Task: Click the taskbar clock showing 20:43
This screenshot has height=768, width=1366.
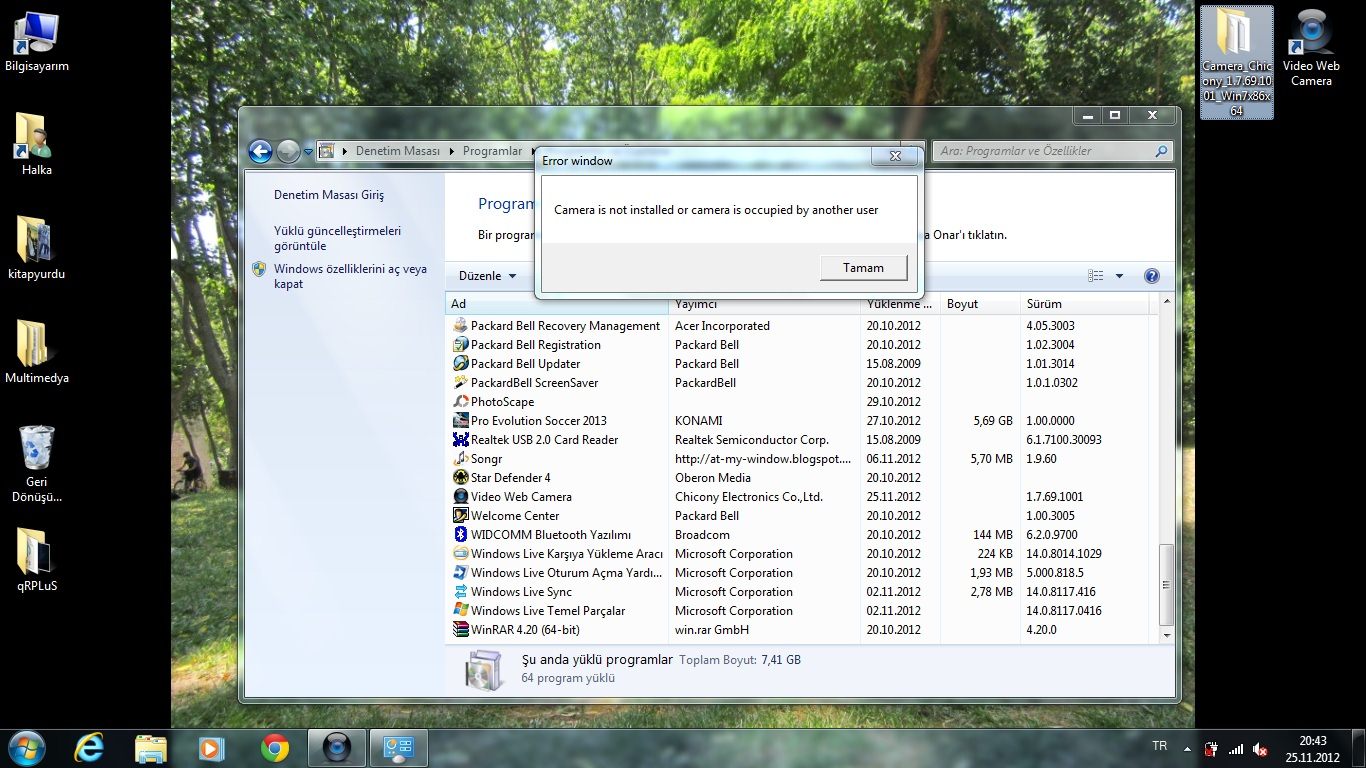Action: click(1312, 749)
